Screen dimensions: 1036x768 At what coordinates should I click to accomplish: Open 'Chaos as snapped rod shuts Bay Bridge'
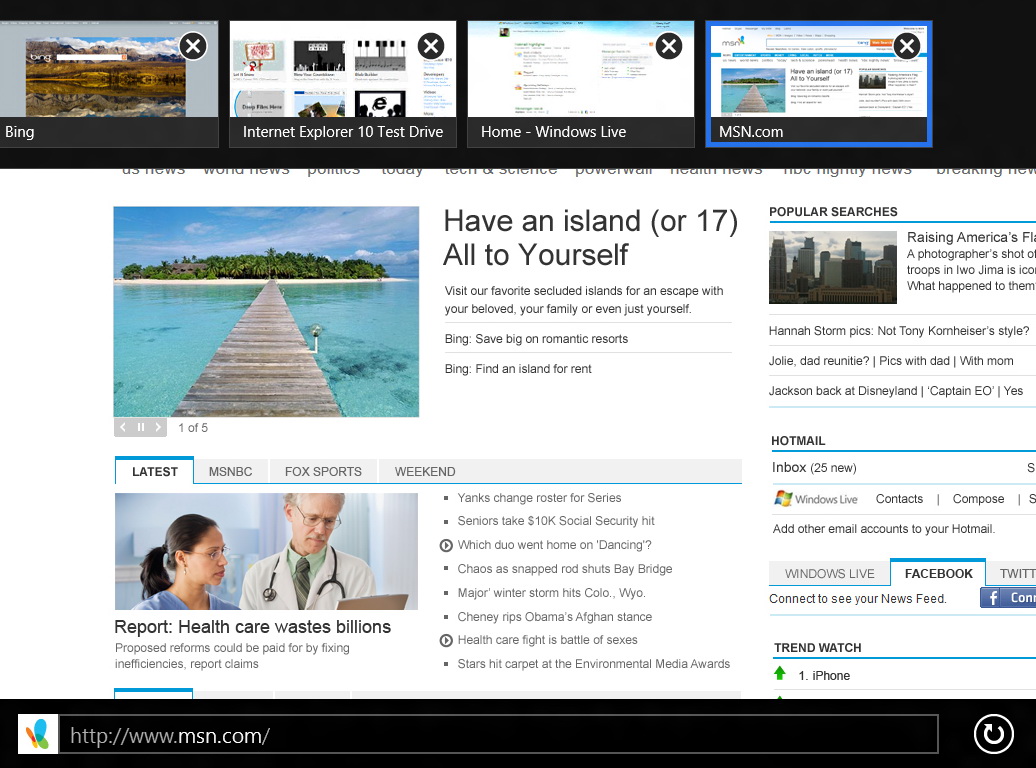click(x=565, y=568)
